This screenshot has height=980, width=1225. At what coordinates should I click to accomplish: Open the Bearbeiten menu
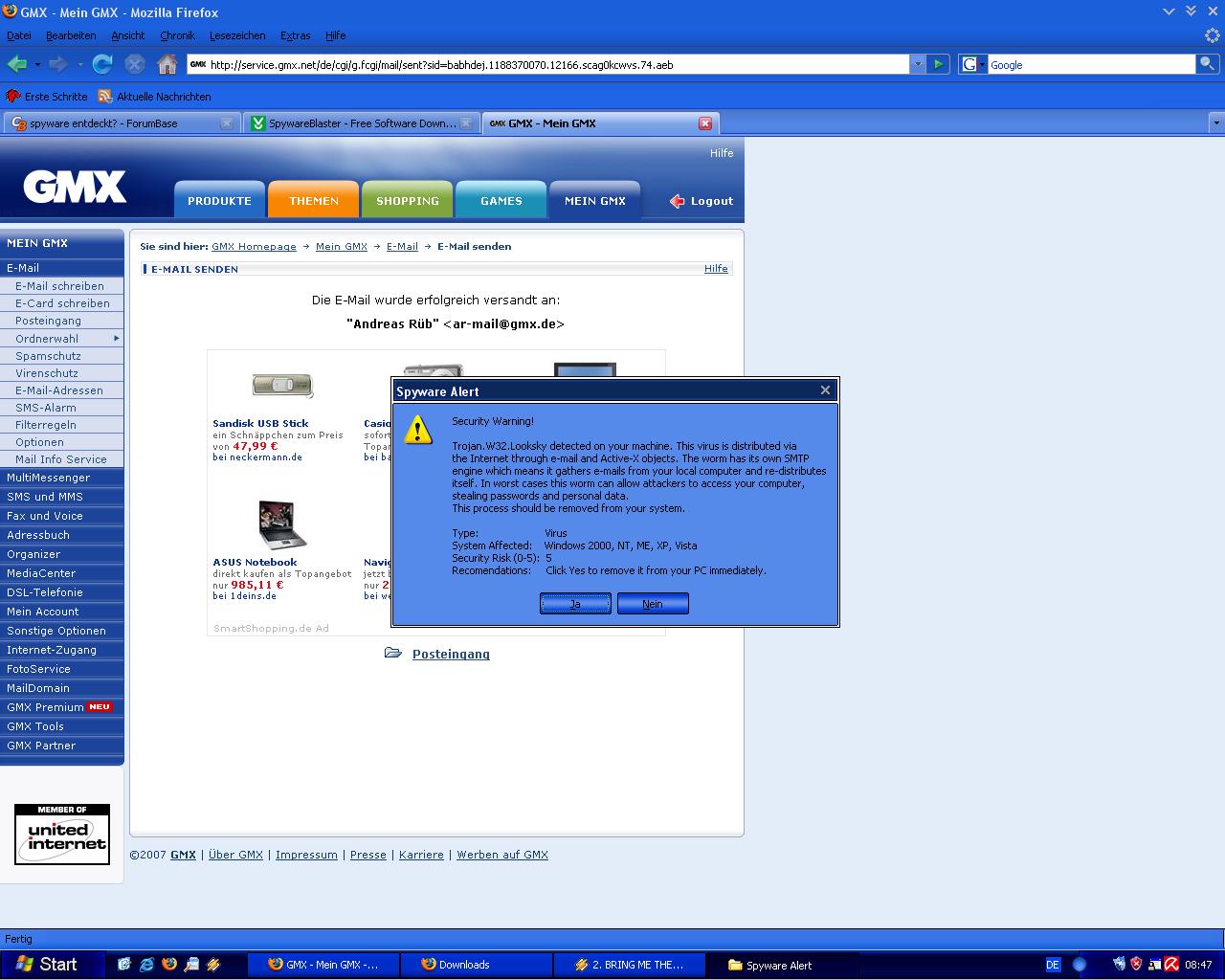pos(71,35)
